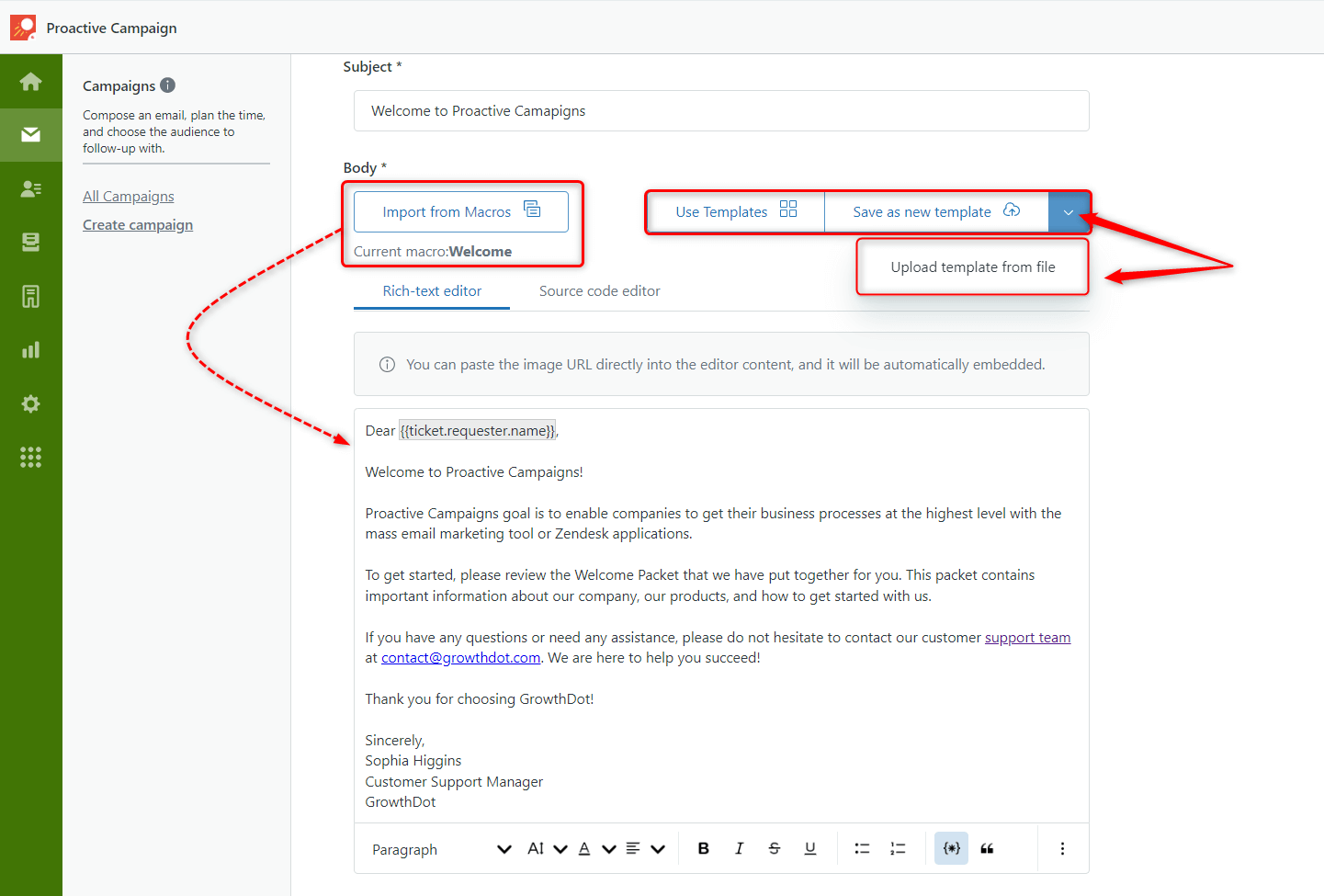Click Save as new template button
Screen dimensions: 1324x896
pos(936,211)
